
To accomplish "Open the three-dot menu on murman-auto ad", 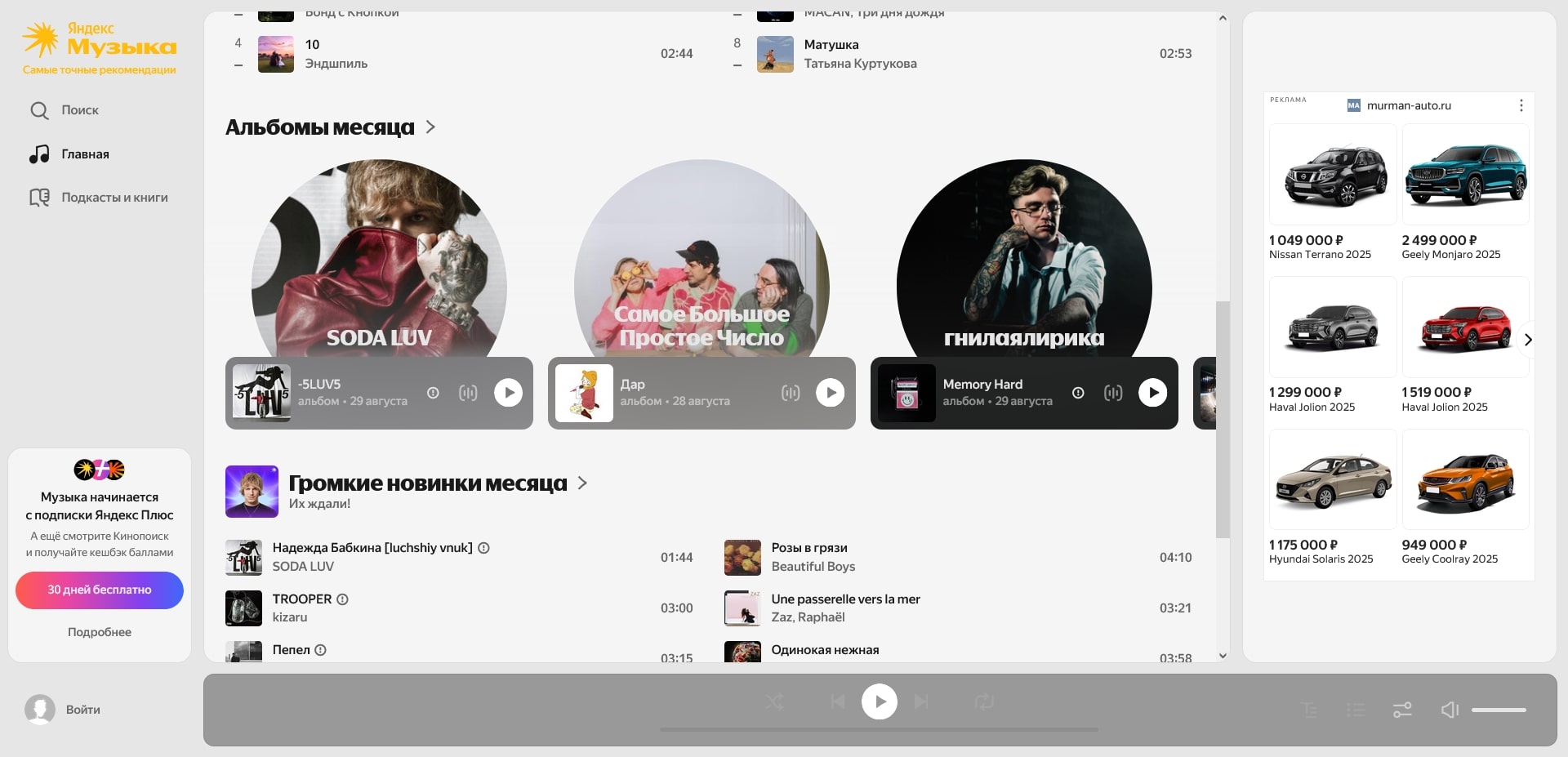I will click(1521, 105).
